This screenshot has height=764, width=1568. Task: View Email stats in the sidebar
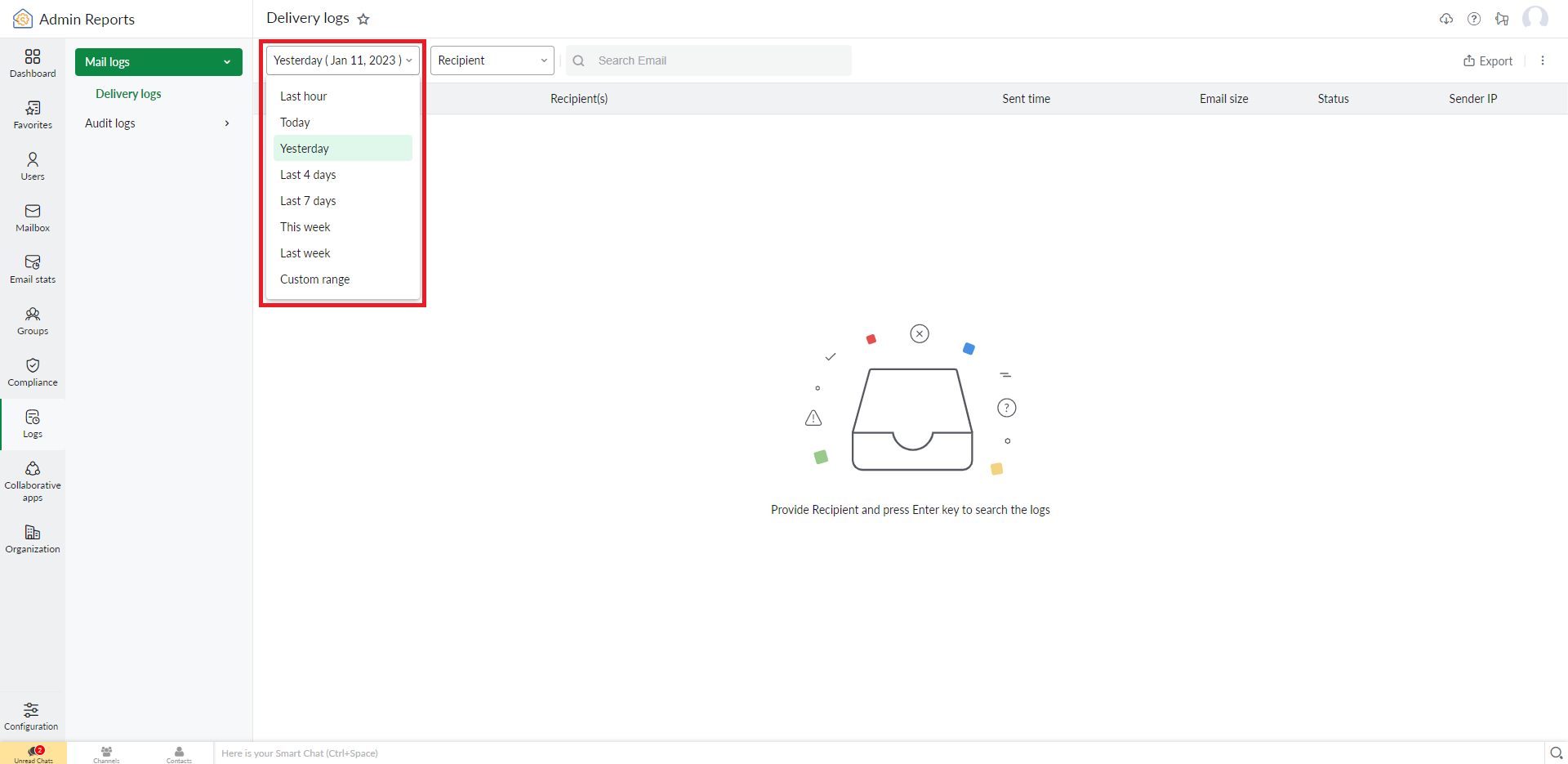33,269
